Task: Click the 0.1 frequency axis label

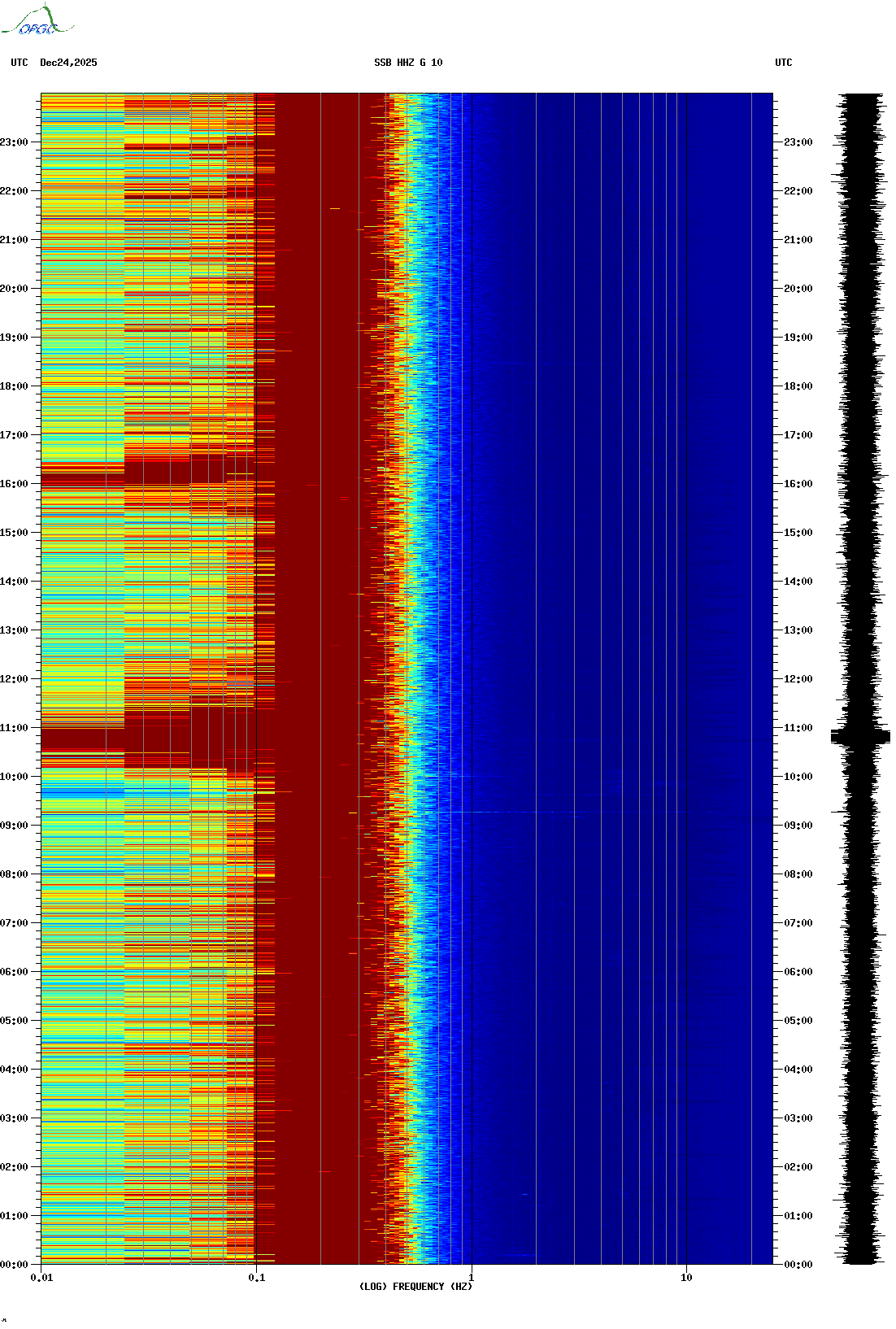Action: 256,1278
